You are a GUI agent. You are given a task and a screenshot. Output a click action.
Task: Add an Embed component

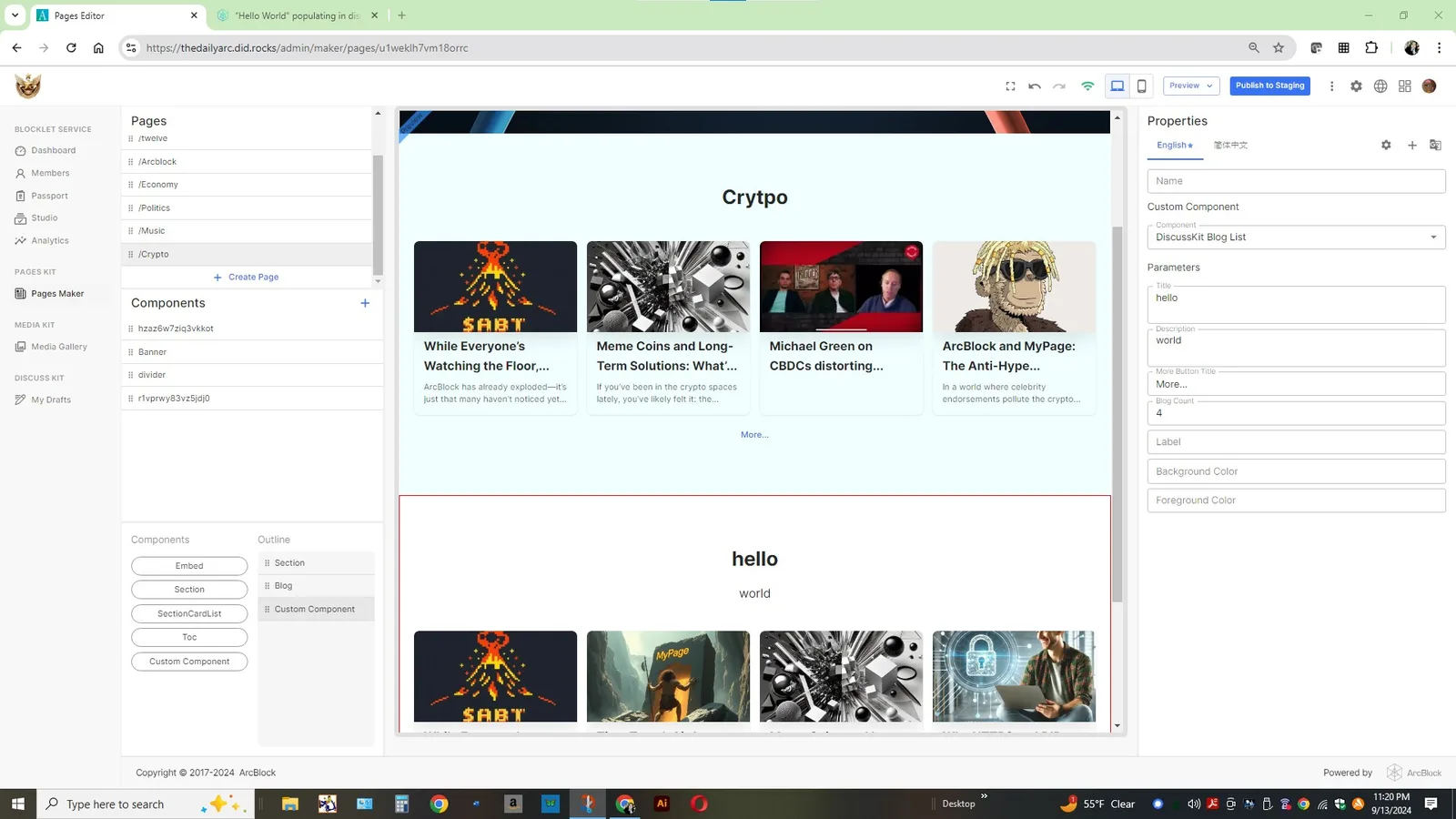[189, 566]
